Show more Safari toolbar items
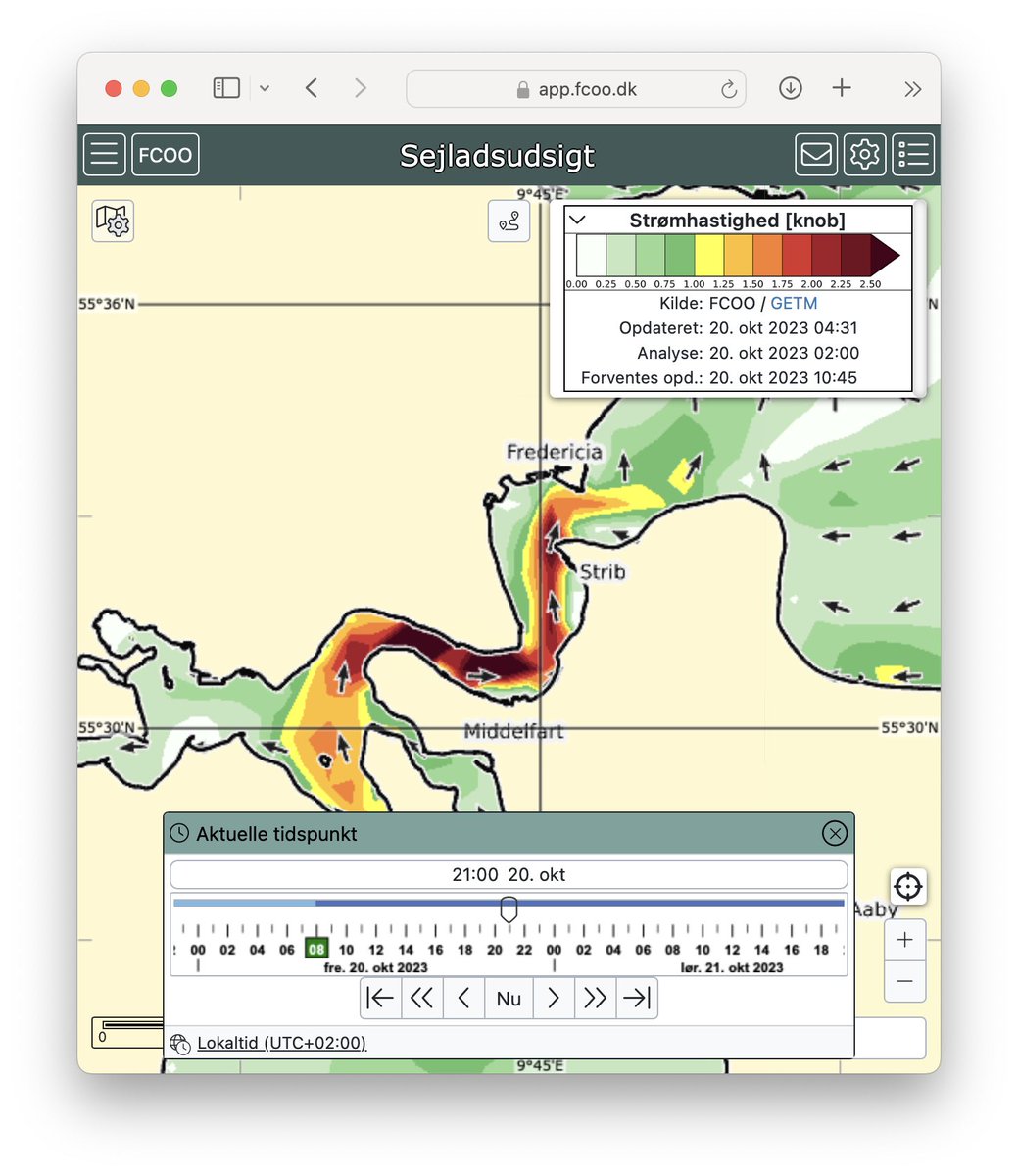Screen dimensions: 1018x1176 [913, 89]
